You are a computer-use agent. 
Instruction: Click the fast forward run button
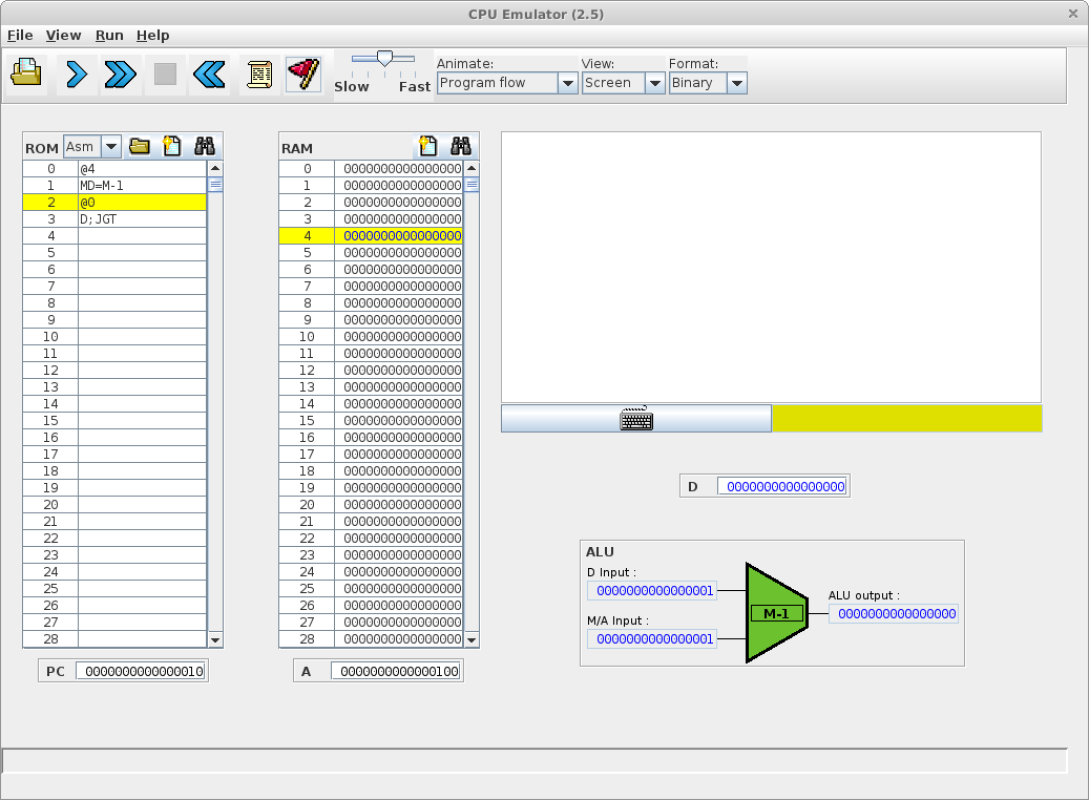pyautogui.click(x=120, y=74)
